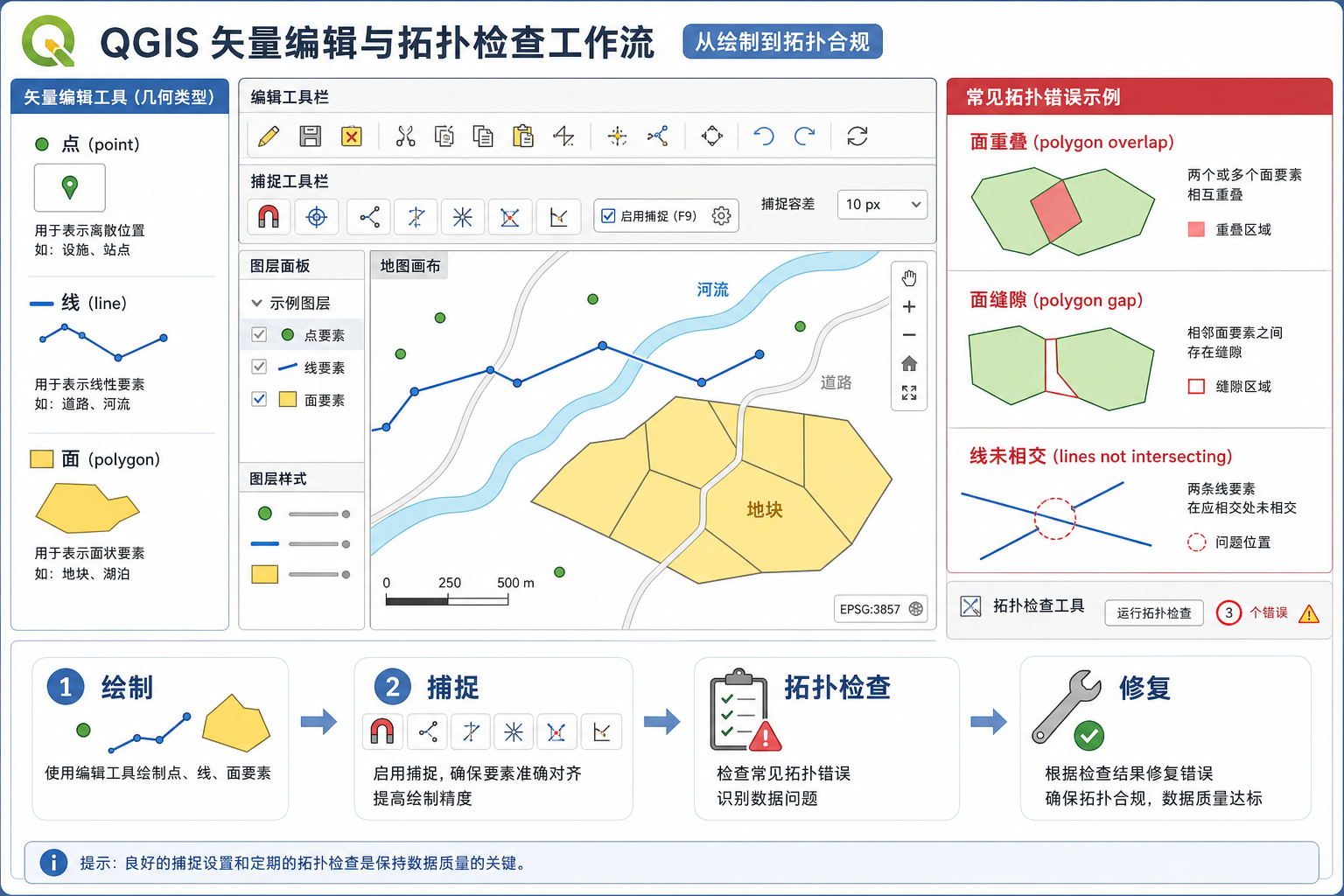Screen dimensions: 1344x896
Task: Click the magnet icon in the step 2 捕捉 card
Action: [382, 731]
